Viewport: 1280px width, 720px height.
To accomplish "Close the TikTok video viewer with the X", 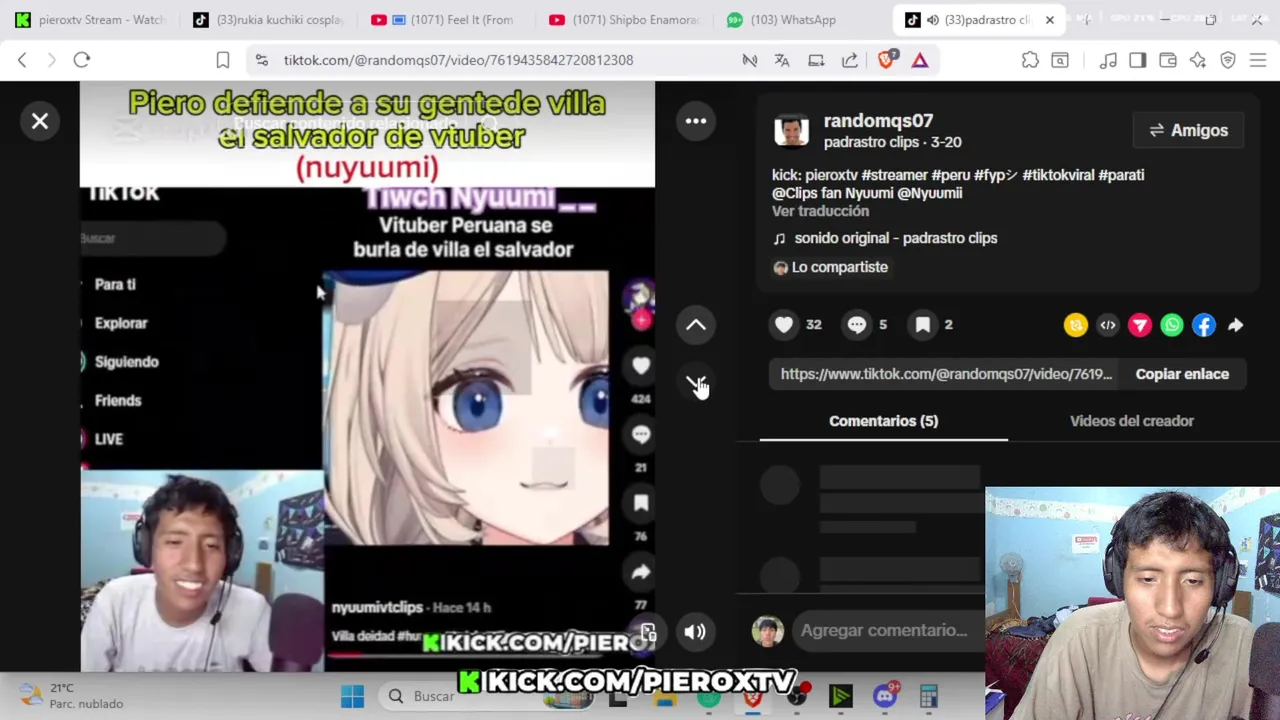I will tap(40, 121).
